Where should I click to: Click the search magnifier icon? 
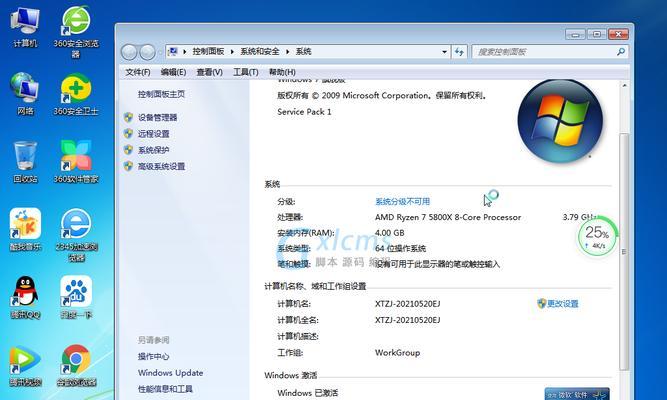coord(621,52)
